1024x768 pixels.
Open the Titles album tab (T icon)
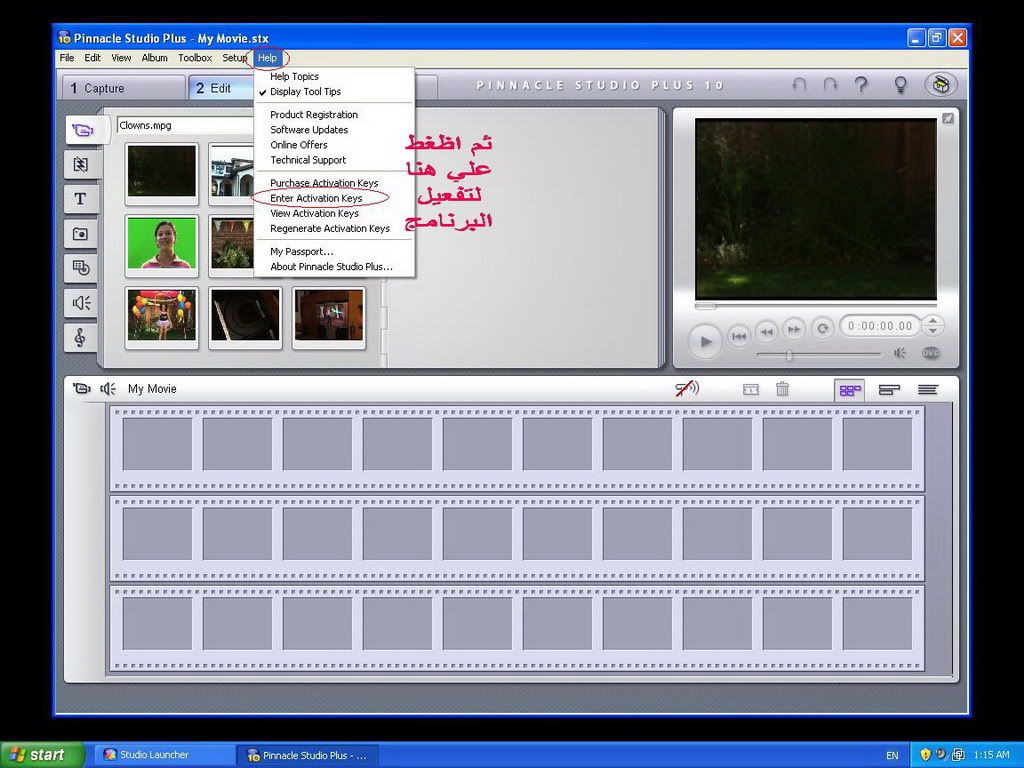(x=81, y=199)
